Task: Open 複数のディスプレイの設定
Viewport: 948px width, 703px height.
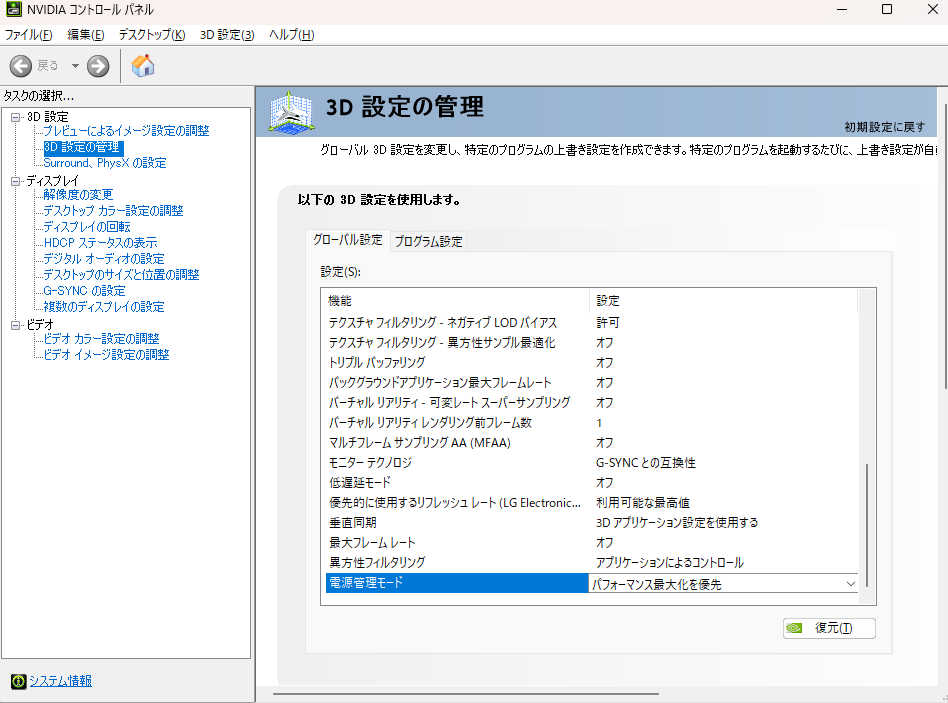Action: click(103, 306)
